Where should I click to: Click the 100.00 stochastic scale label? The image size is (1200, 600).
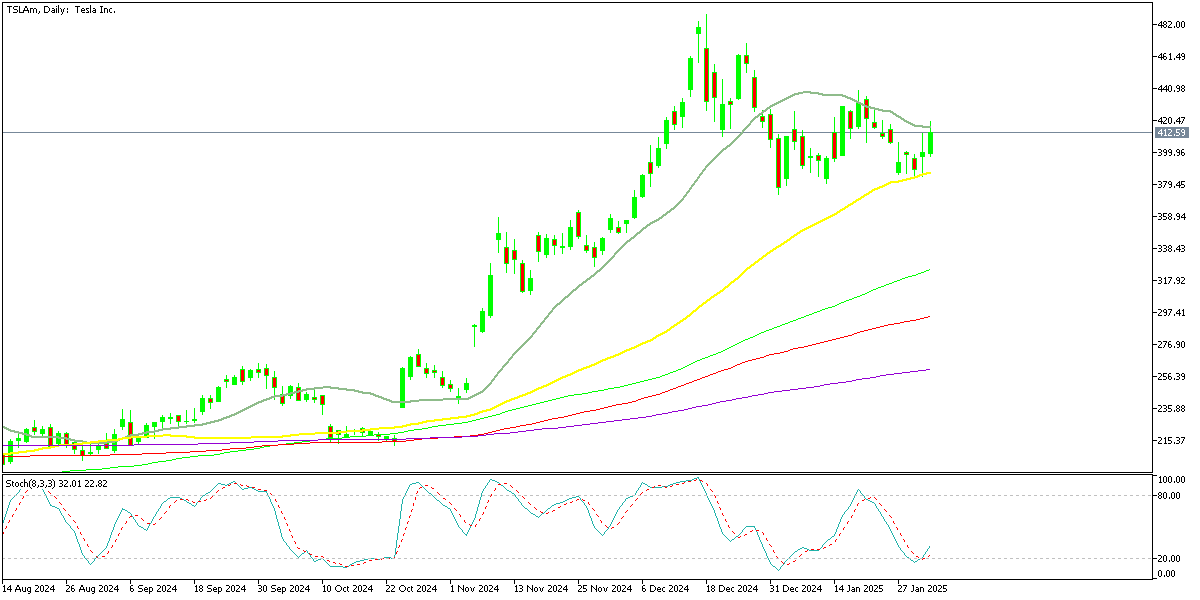[x=1171, y=481]
